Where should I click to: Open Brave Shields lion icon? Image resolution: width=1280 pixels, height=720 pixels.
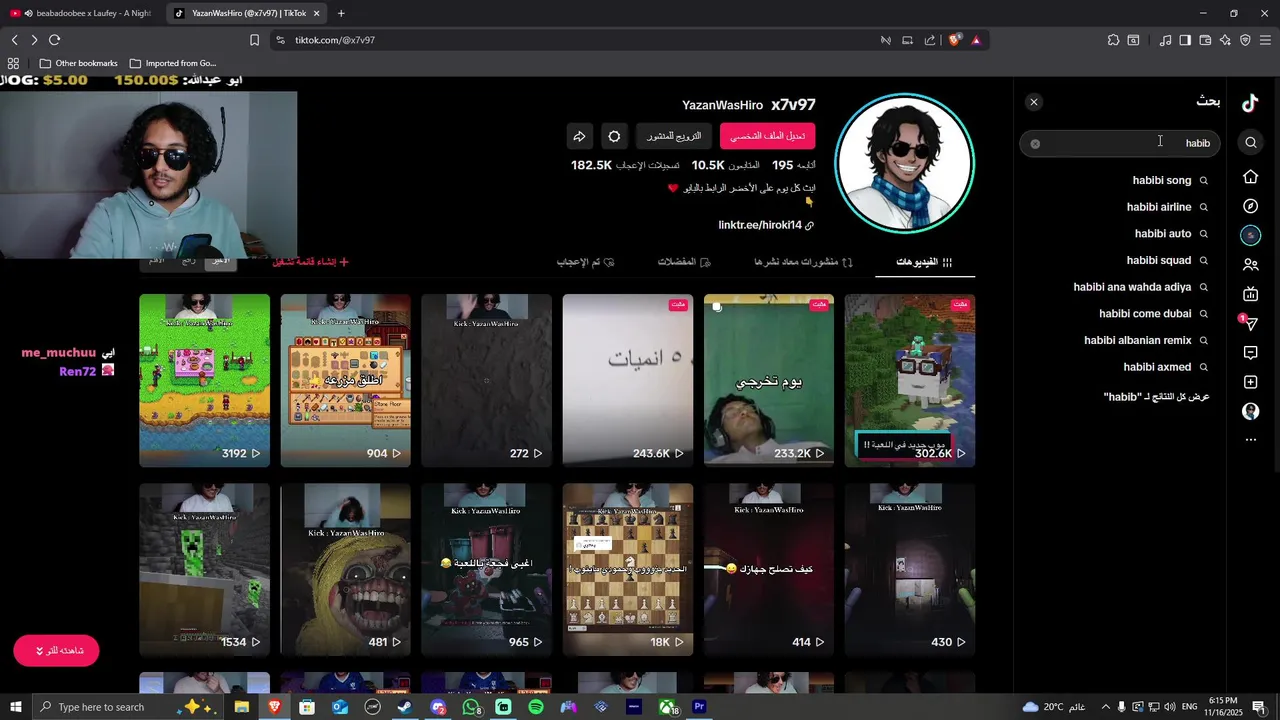[955, 40]
